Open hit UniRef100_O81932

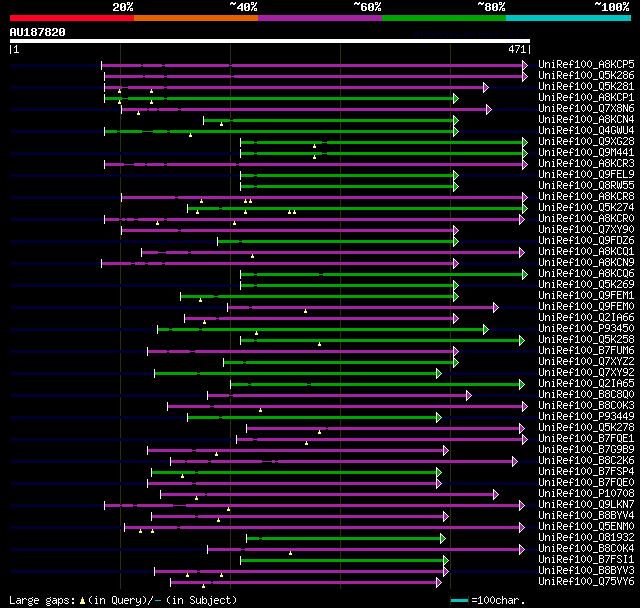tap(586, 538)
